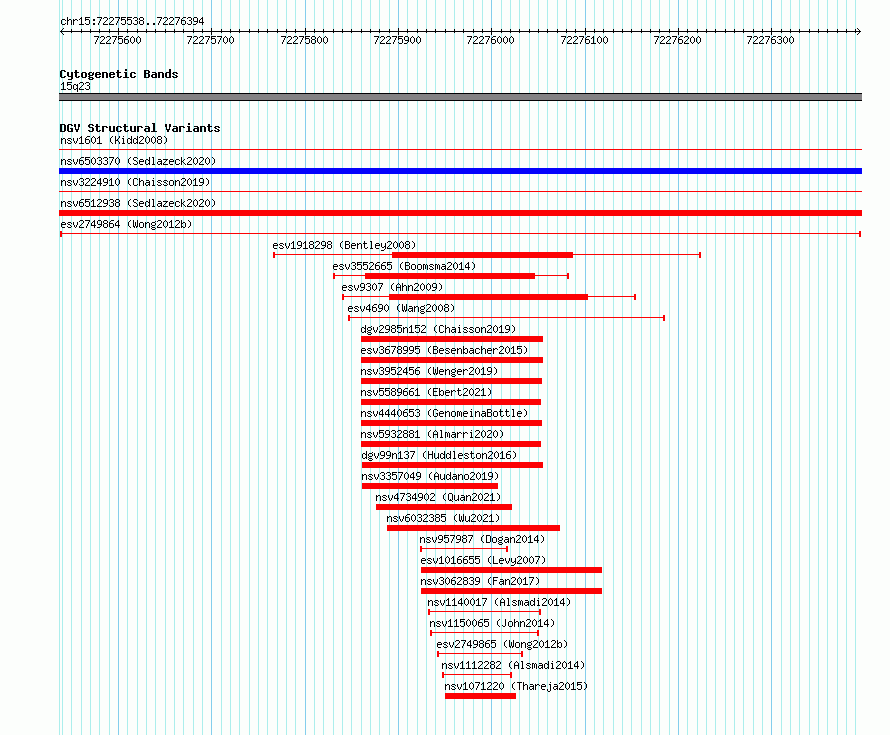Viewport: 890px width, 735px height.
Task: Click ruler position 72275800
Action: [304, 40]
